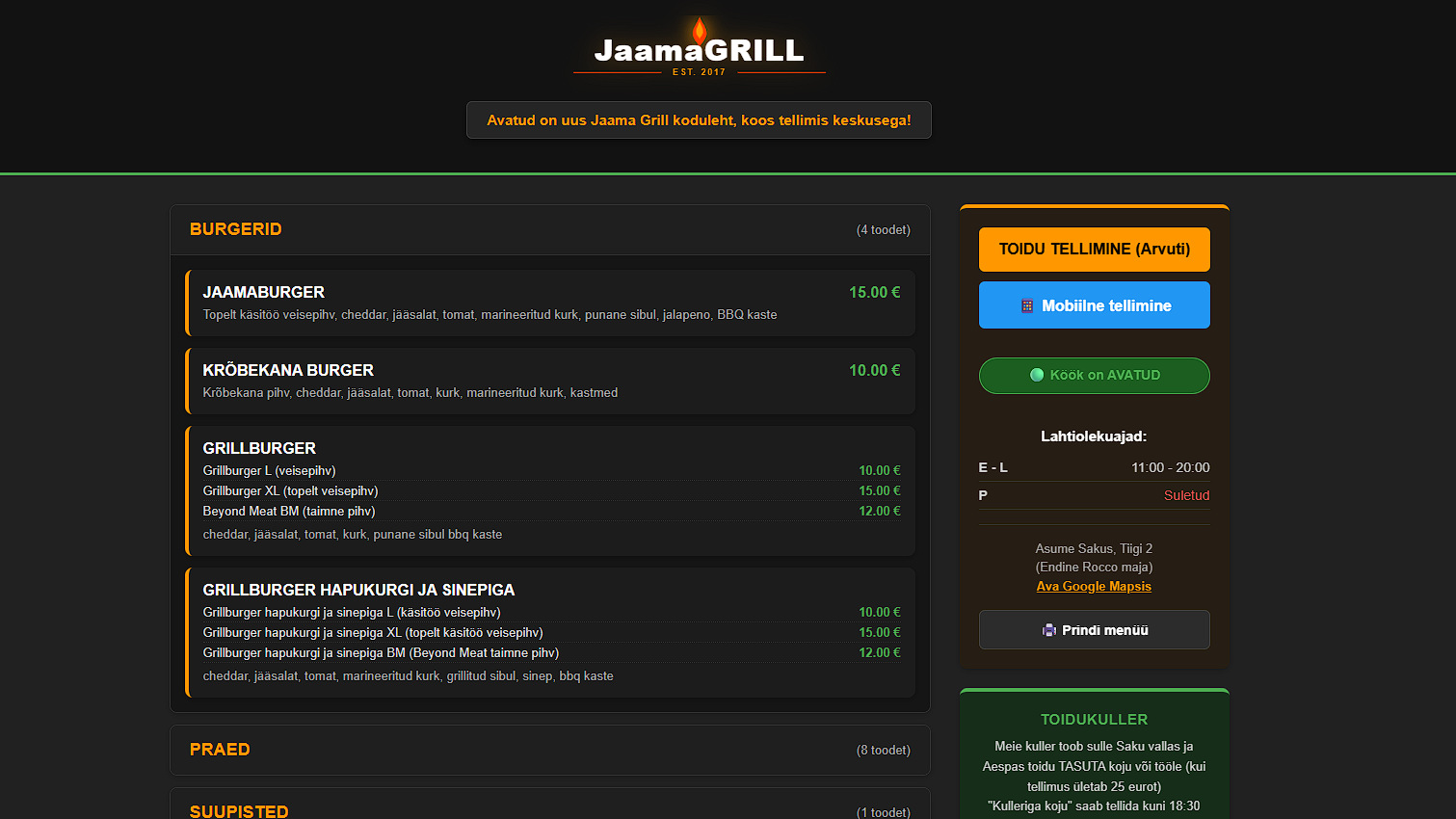Screen dimensions: 1456x819
Task: Click the (8 toodet) count label
Action: tap(884, 750)
